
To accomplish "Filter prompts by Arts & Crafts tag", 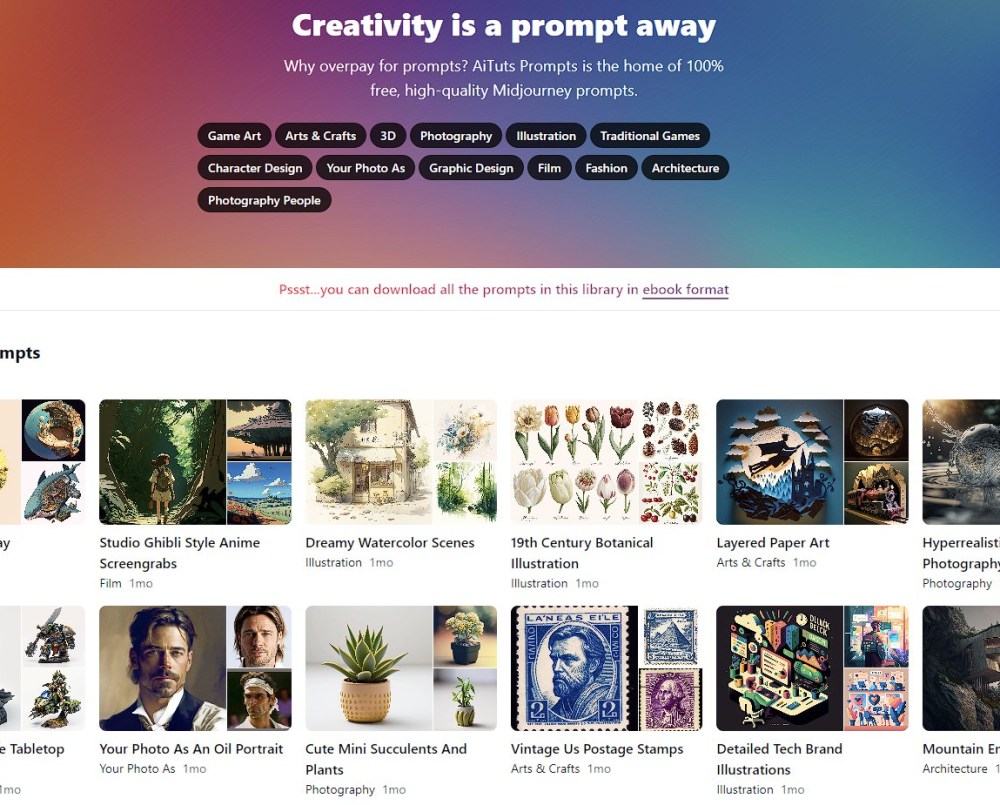I will tap(320, 136).
